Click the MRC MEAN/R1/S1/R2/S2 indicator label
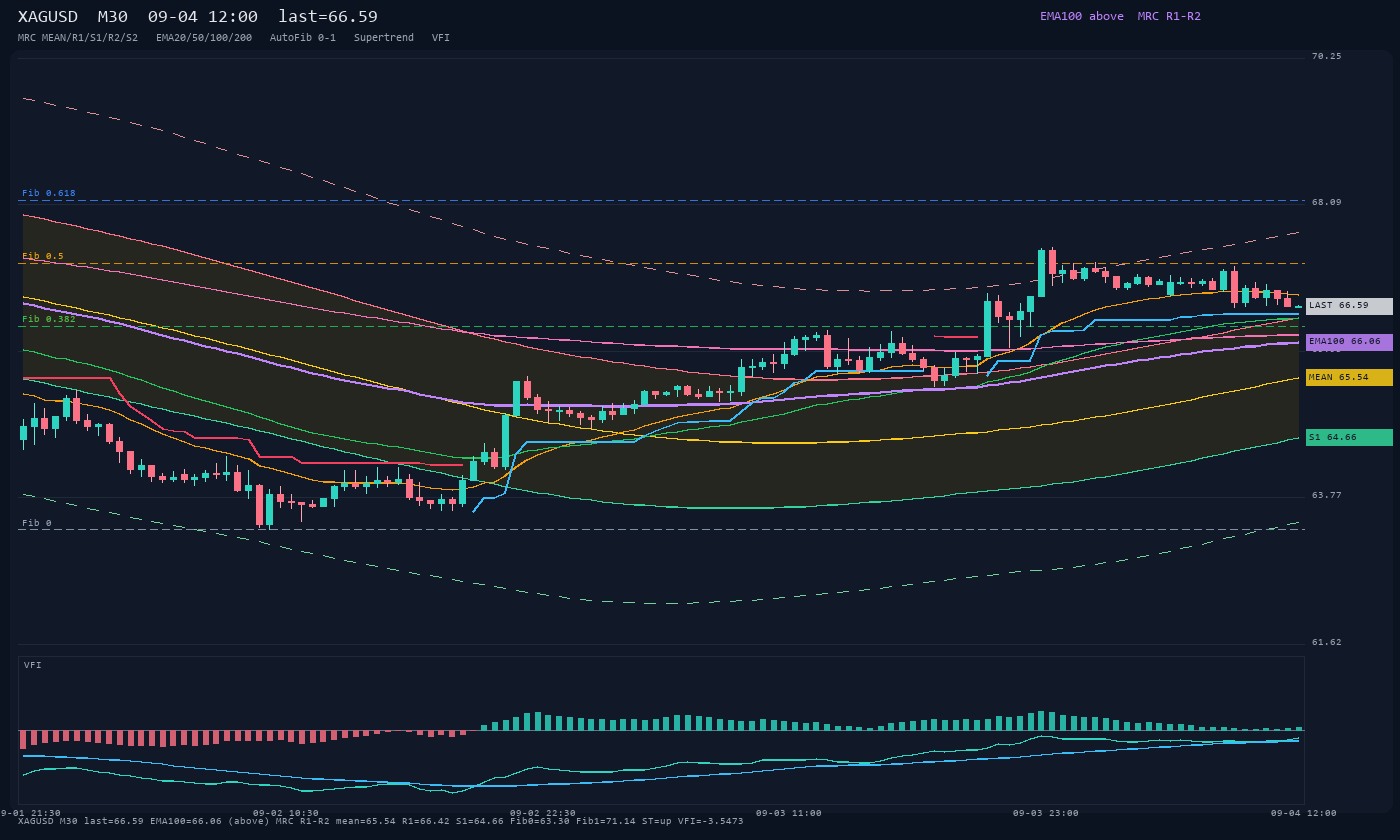The image size is (1400, 840). coord(78,38)
